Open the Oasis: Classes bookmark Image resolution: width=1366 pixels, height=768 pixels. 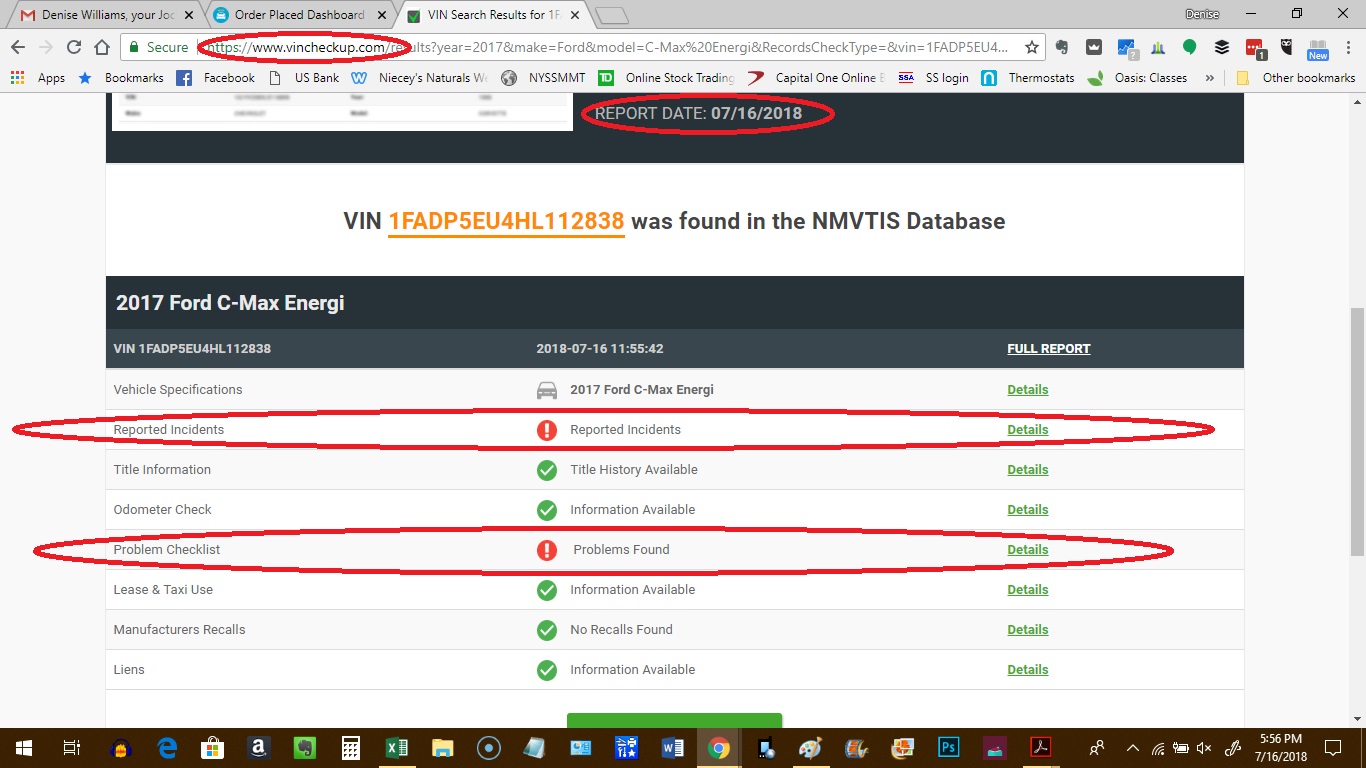(x=1137, y=77)
